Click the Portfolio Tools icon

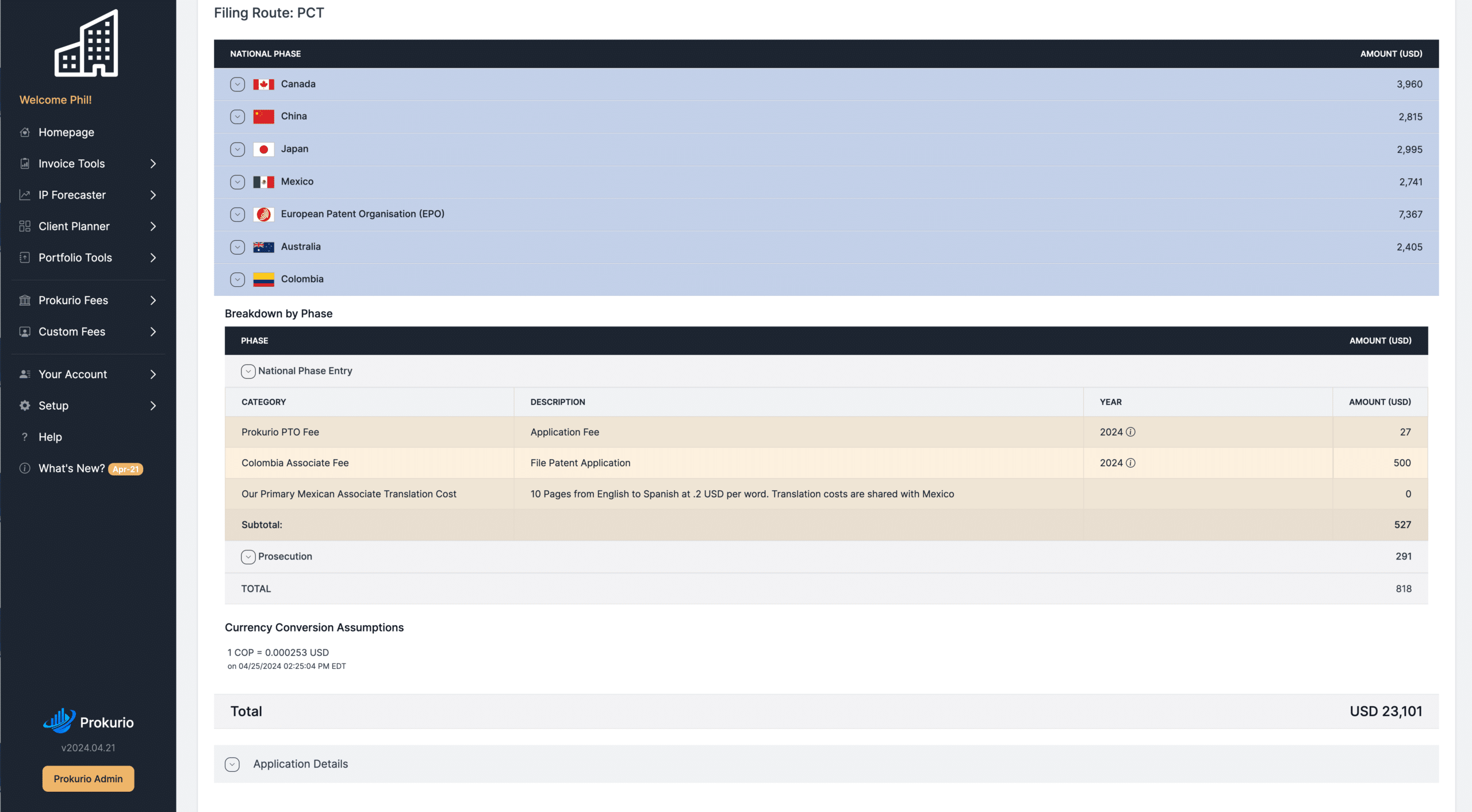[x=25, y=257]
